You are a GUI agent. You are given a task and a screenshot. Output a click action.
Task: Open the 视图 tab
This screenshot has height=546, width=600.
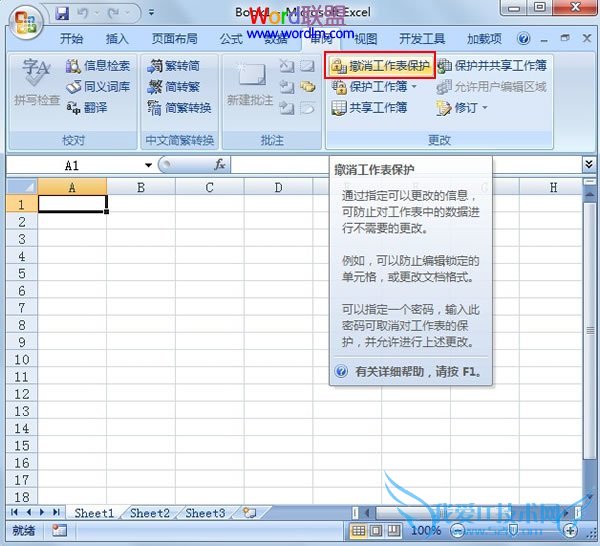pos(366,39)
